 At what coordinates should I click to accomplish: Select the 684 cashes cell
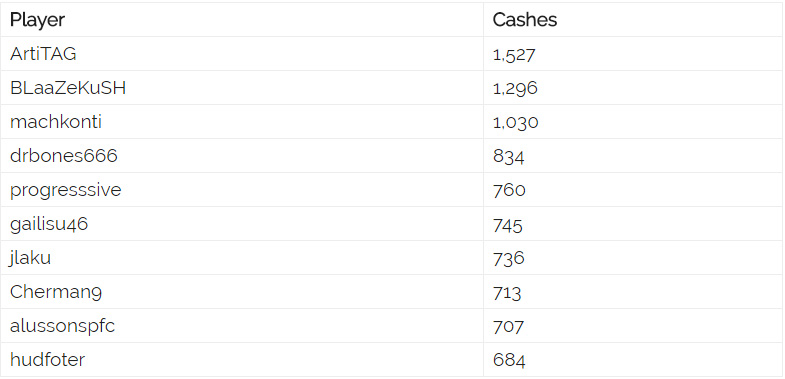[634, 360]
